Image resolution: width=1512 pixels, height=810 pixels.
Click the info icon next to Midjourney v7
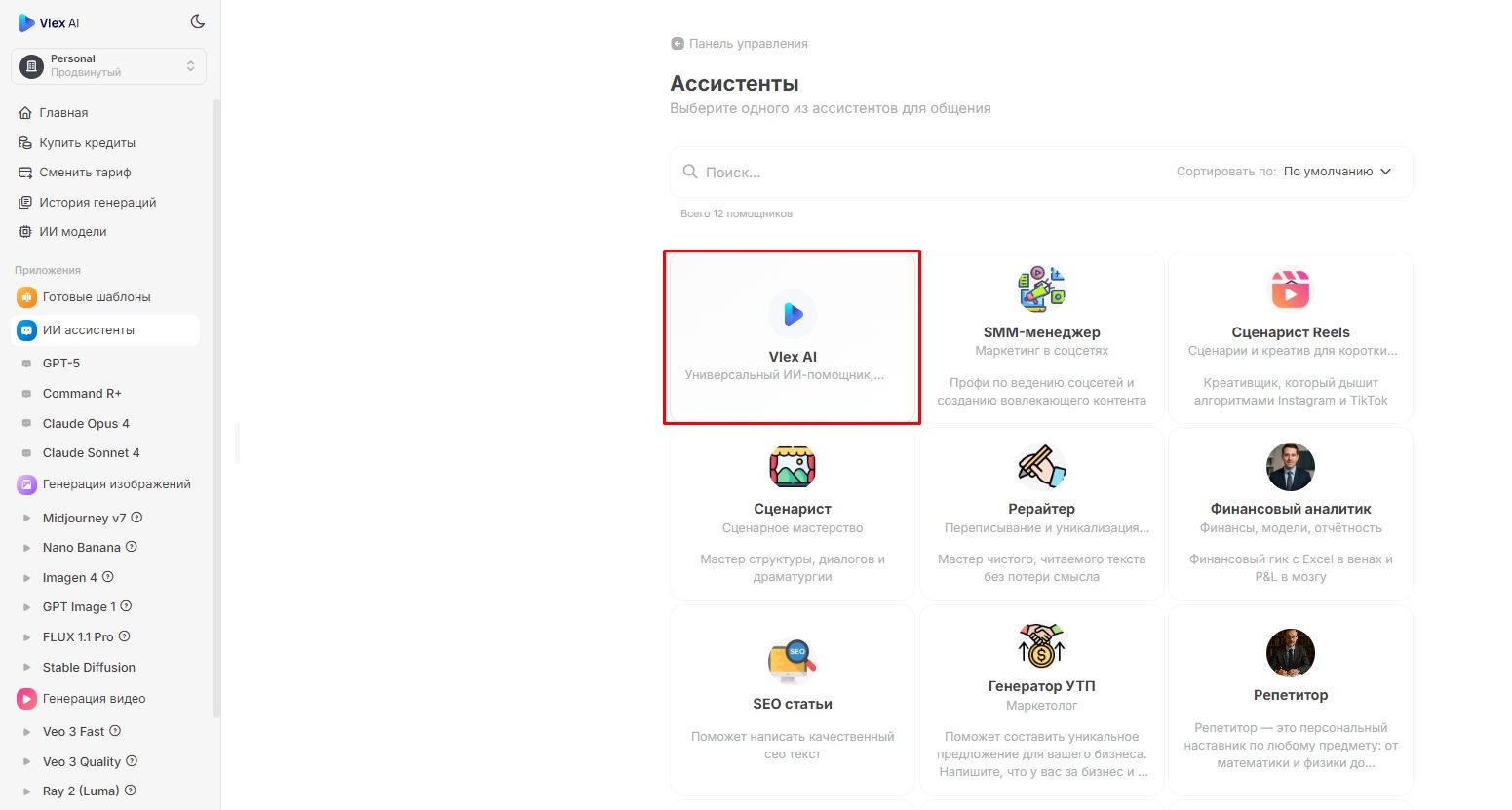click(137, 518)
